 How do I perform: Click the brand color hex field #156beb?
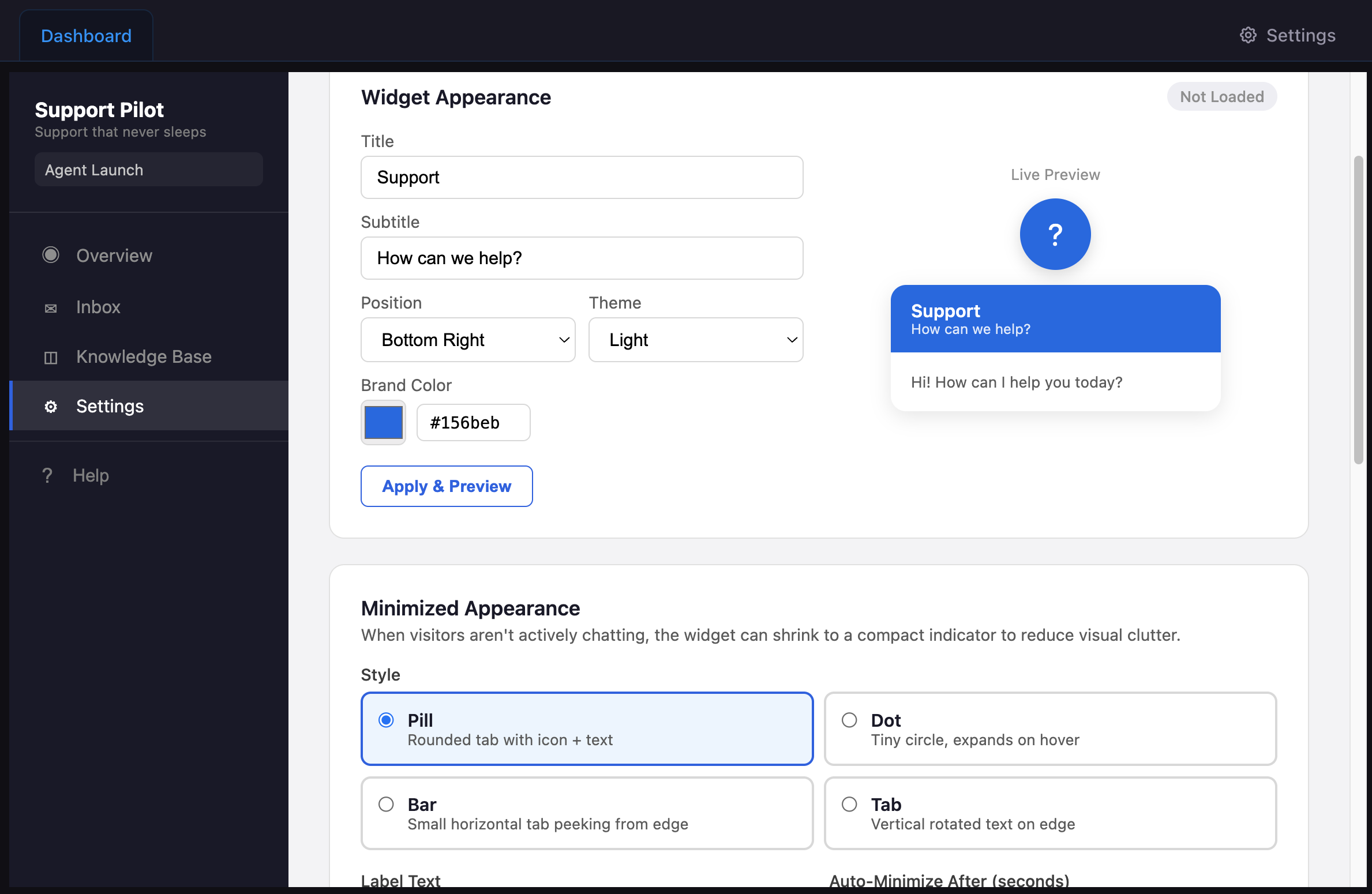pos(473,422)
